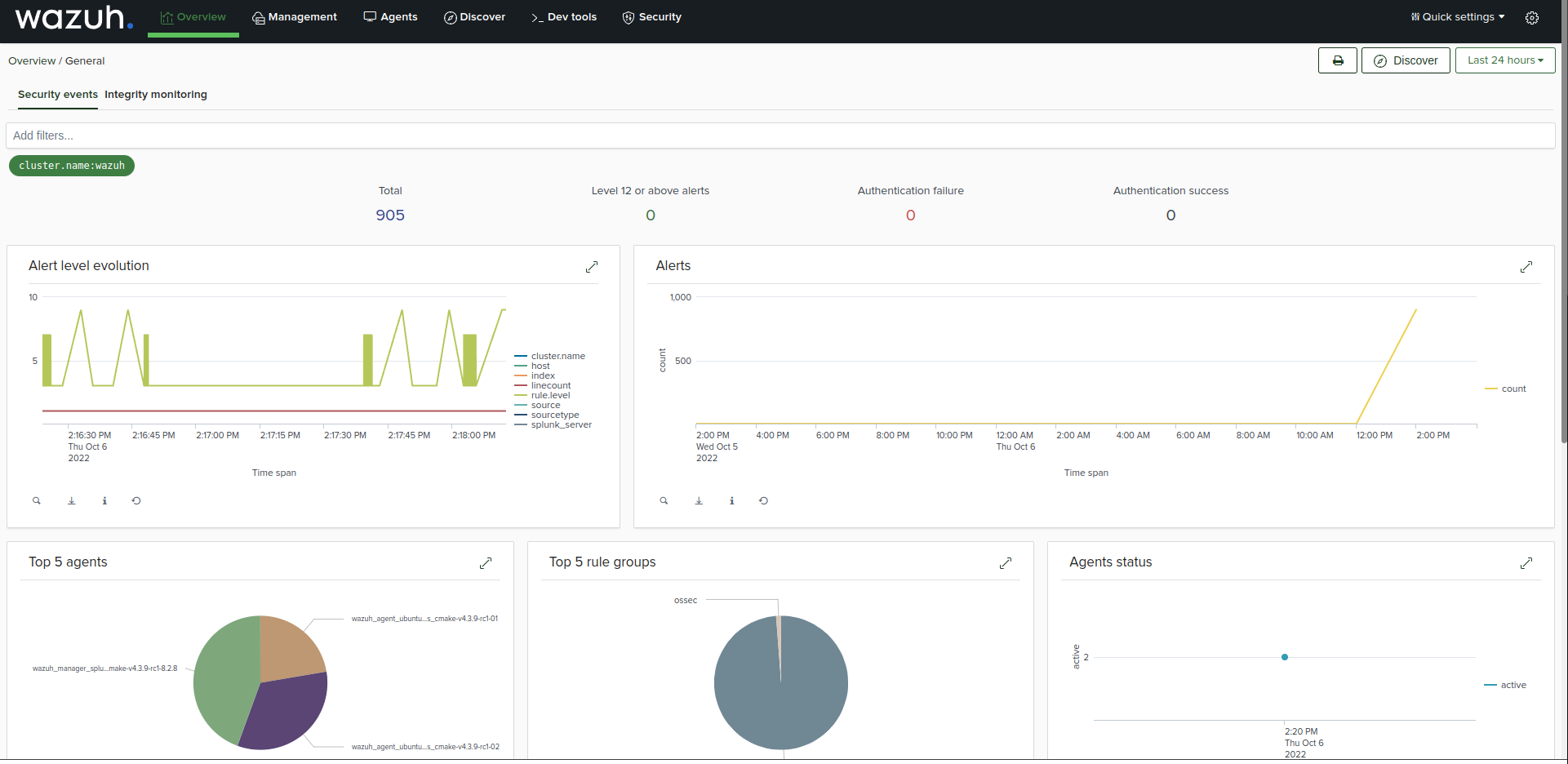Toggle the rule.level legend series
This screenshot has height=764, width=1568.
[543, 396]
